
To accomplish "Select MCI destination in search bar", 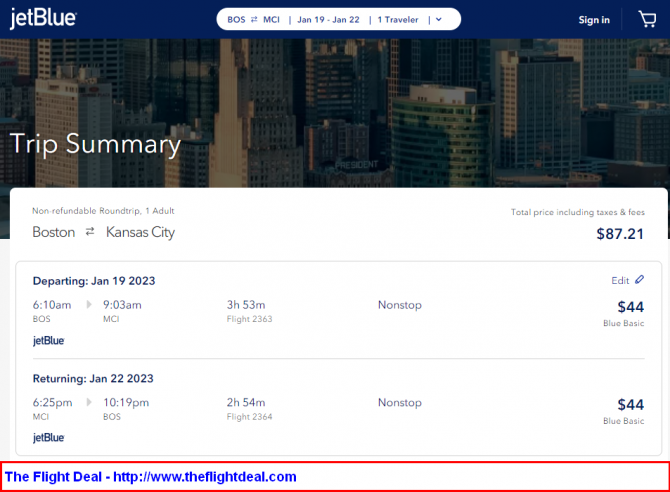I will [x=271, y=20].
